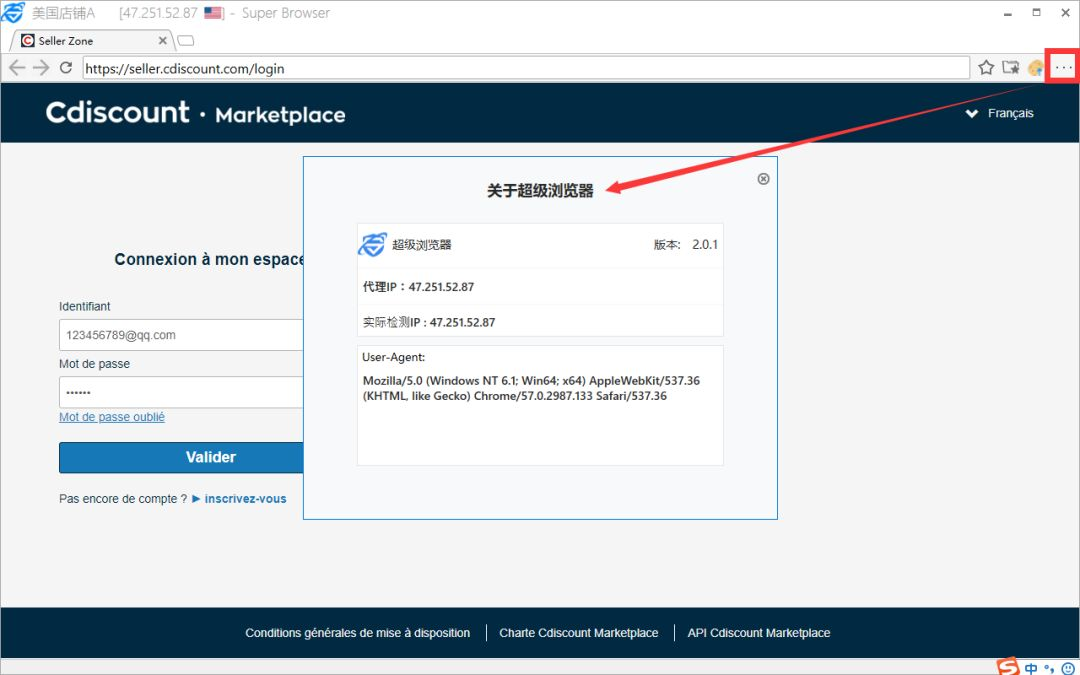Open a new tab with the blank tab button

coord(185,41)
